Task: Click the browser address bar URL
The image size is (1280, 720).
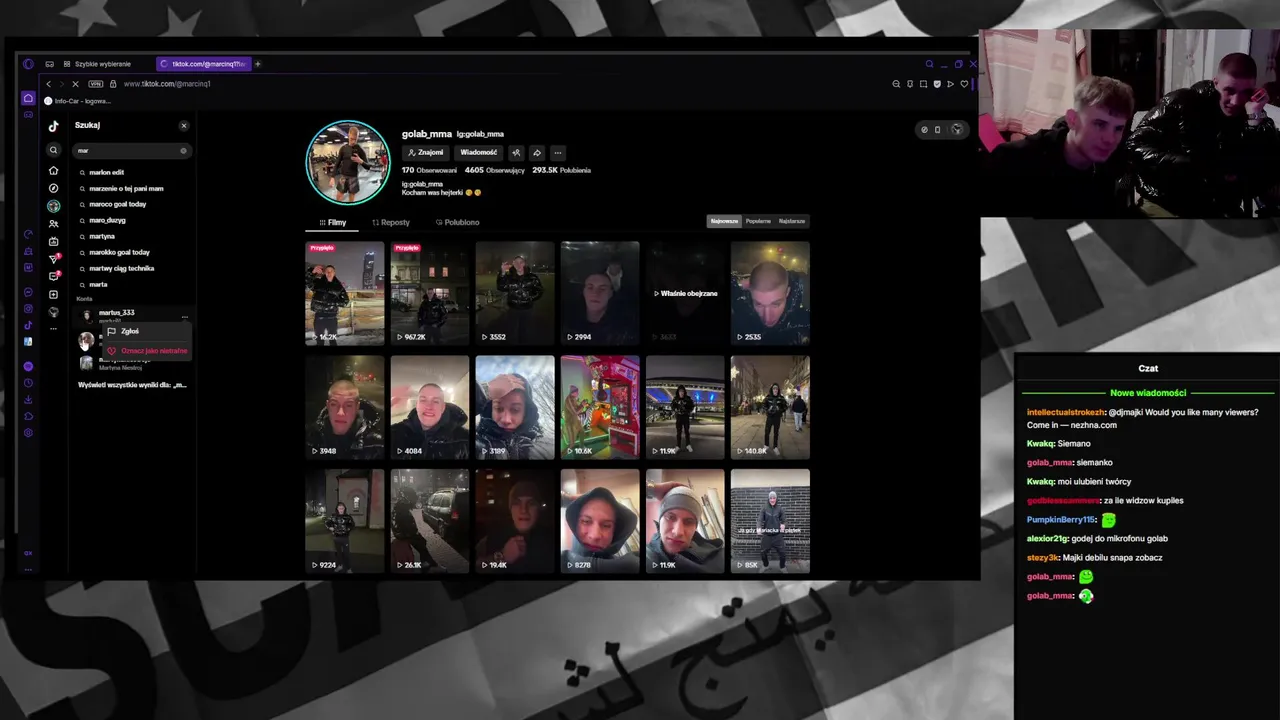Action: tap(167, 84)
